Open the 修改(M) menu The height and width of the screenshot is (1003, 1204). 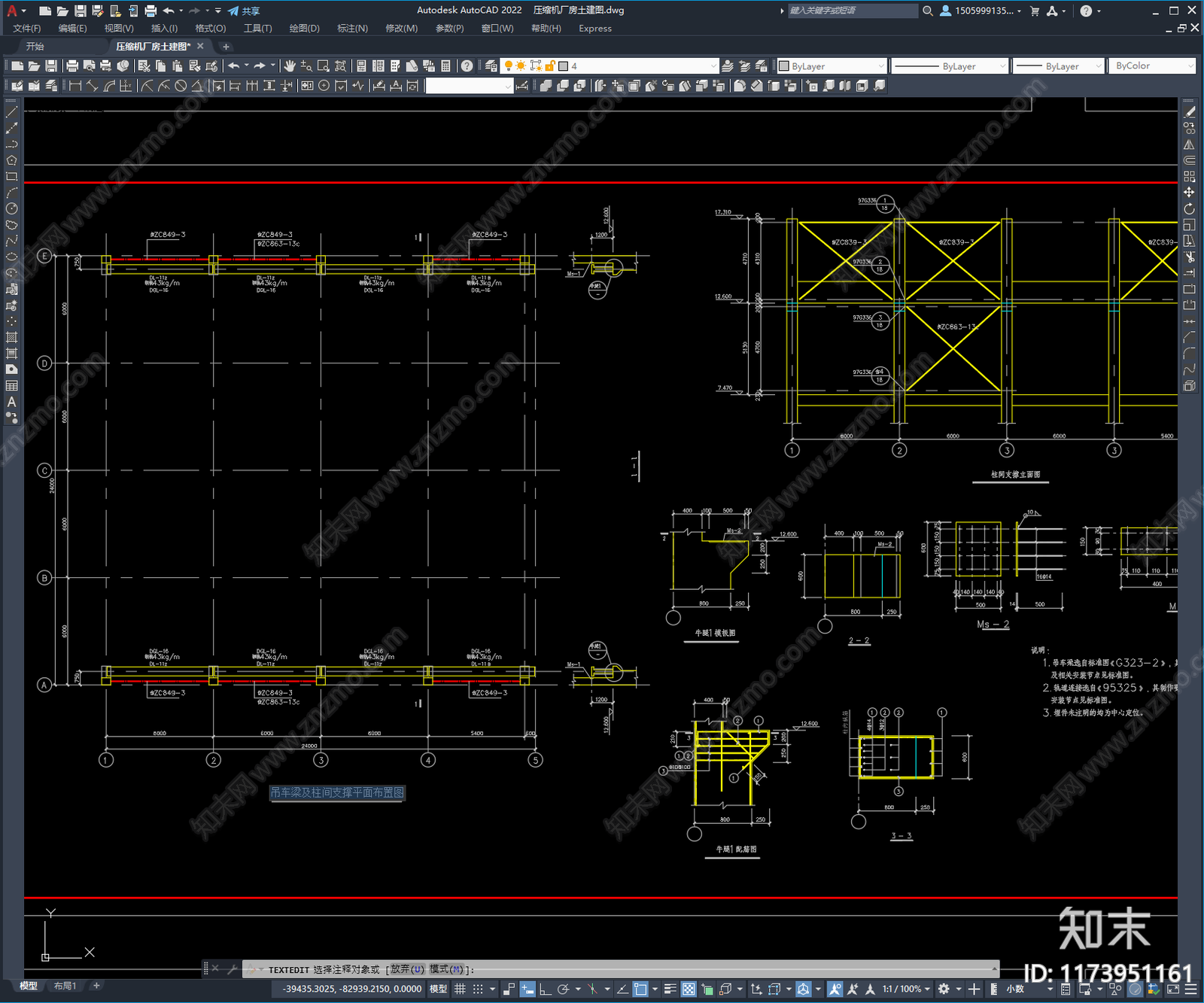click(401, 29)
